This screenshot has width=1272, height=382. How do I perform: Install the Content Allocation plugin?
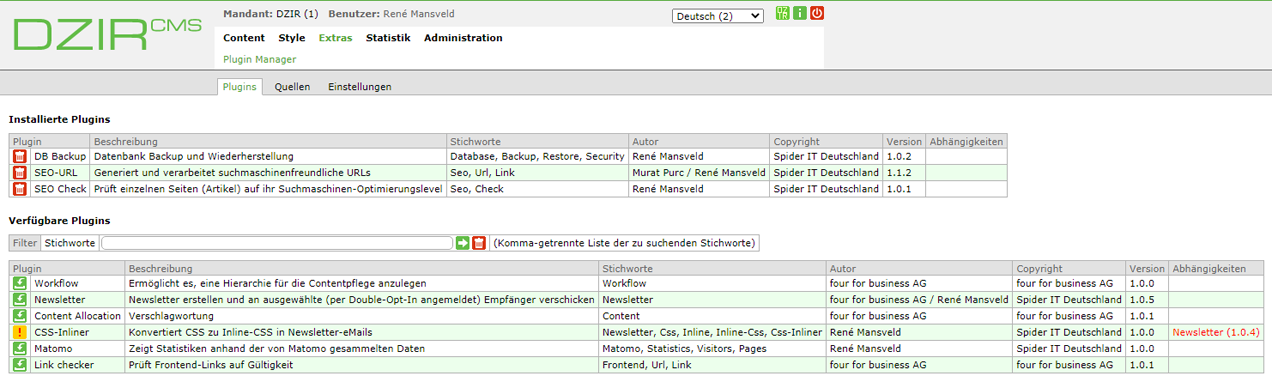click(x=19, y=316)
